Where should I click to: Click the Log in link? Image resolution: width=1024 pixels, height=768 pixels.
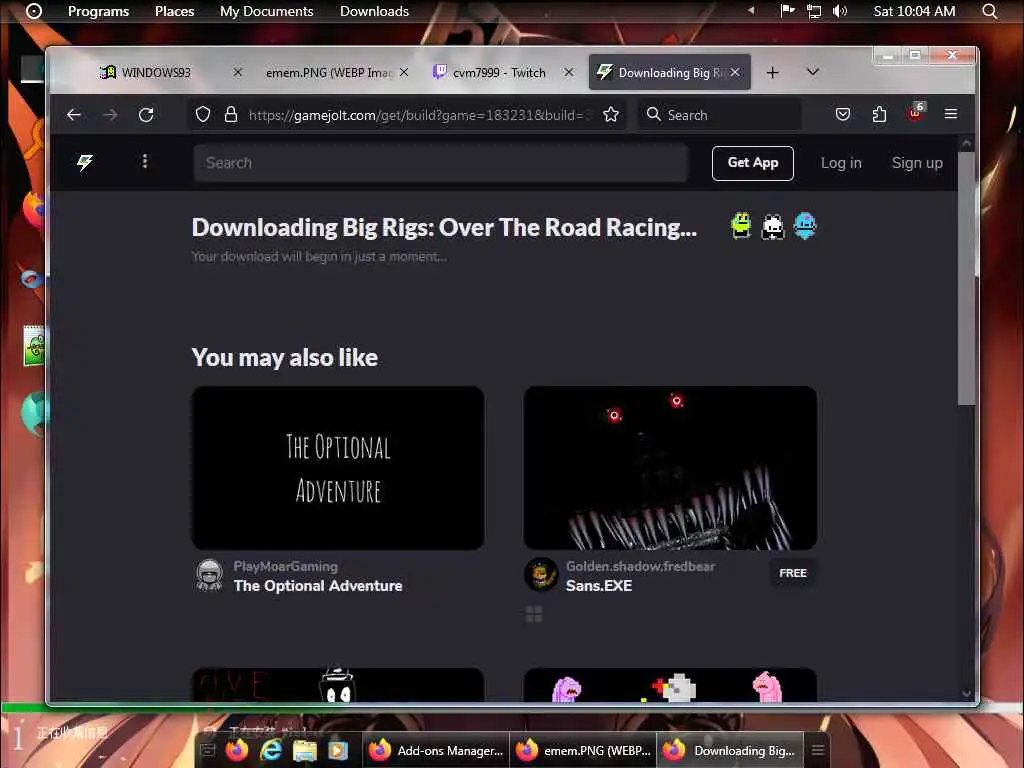click(x=841, y=163)
